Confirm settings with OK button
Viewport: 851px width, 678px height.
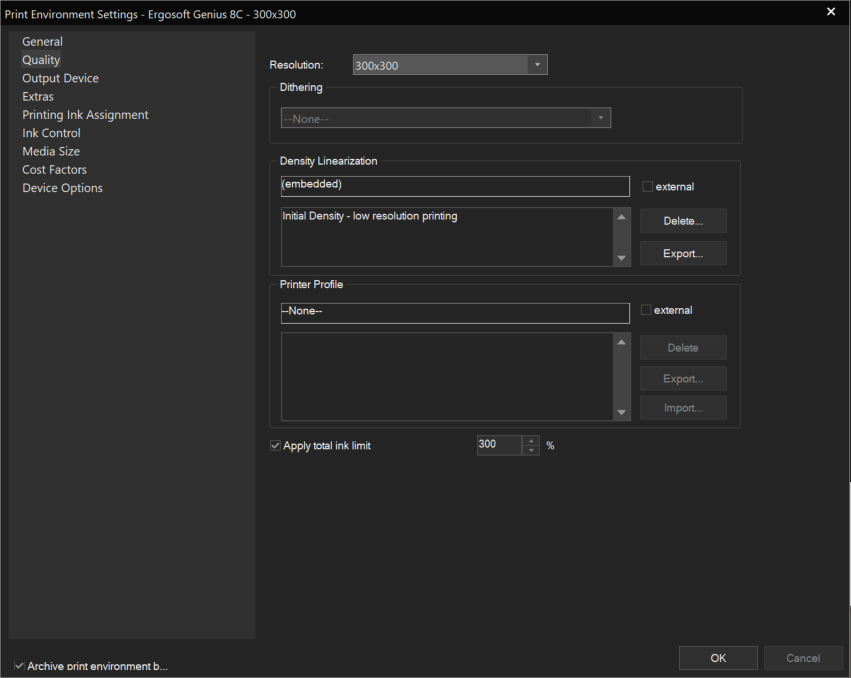click(718, 658)
